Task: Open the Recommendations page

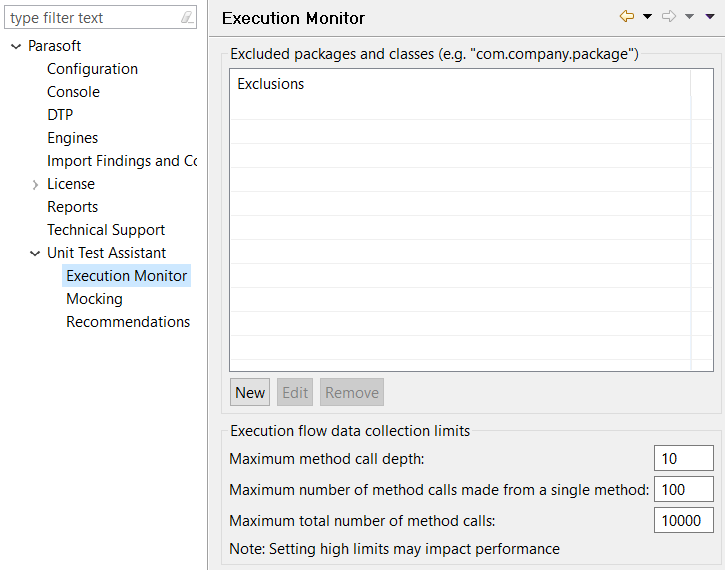Action: [x=128, y=322]
